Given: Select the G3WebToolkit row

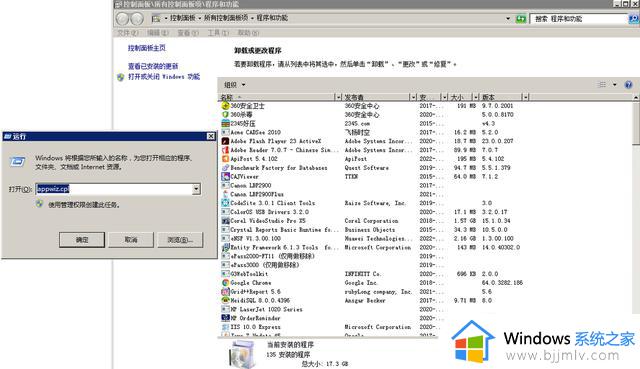Looking at the screenshot, I should [x=374, y=274].
